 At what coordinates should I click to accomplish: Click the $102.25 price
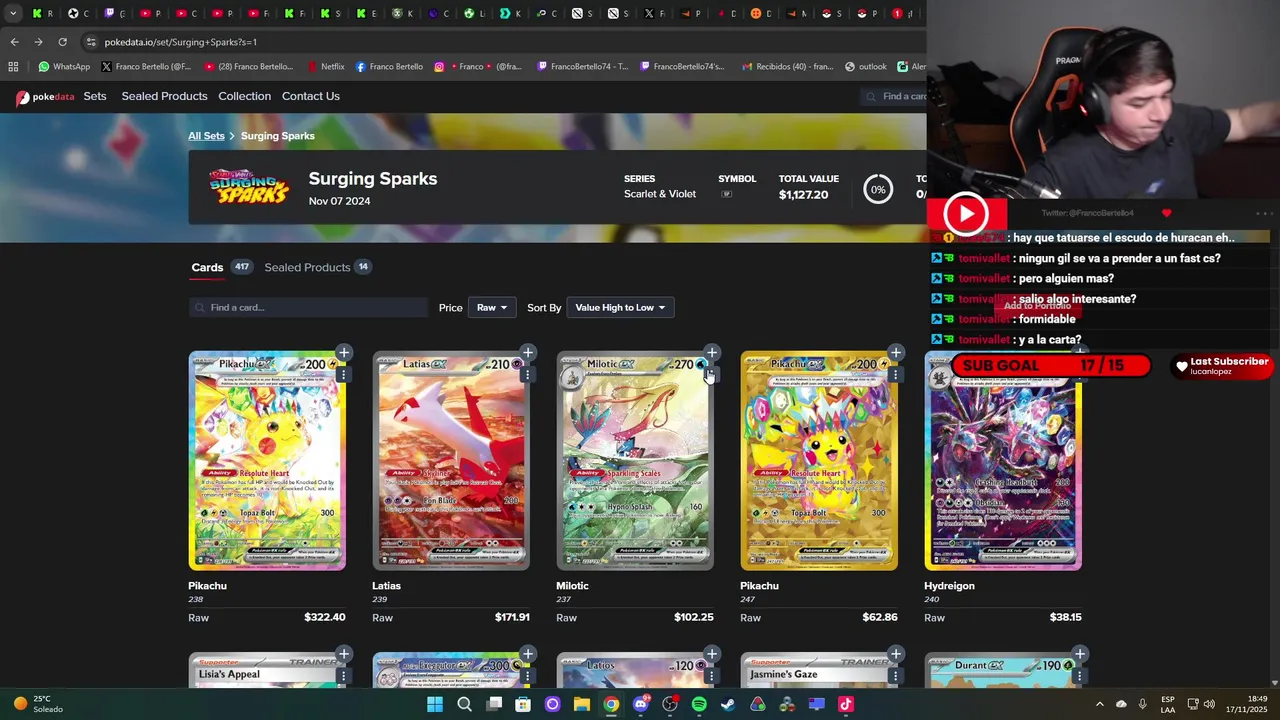[693, 617]
